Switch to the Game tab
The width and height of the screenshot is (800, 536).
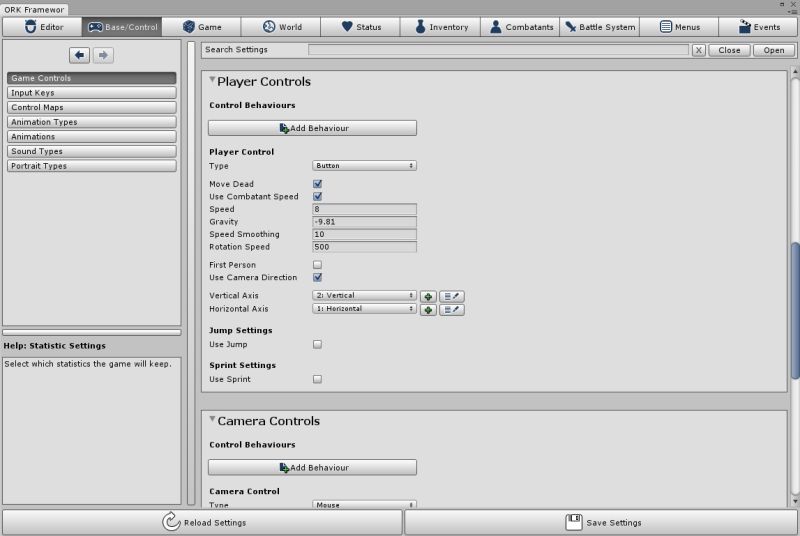tap(202, 27)
